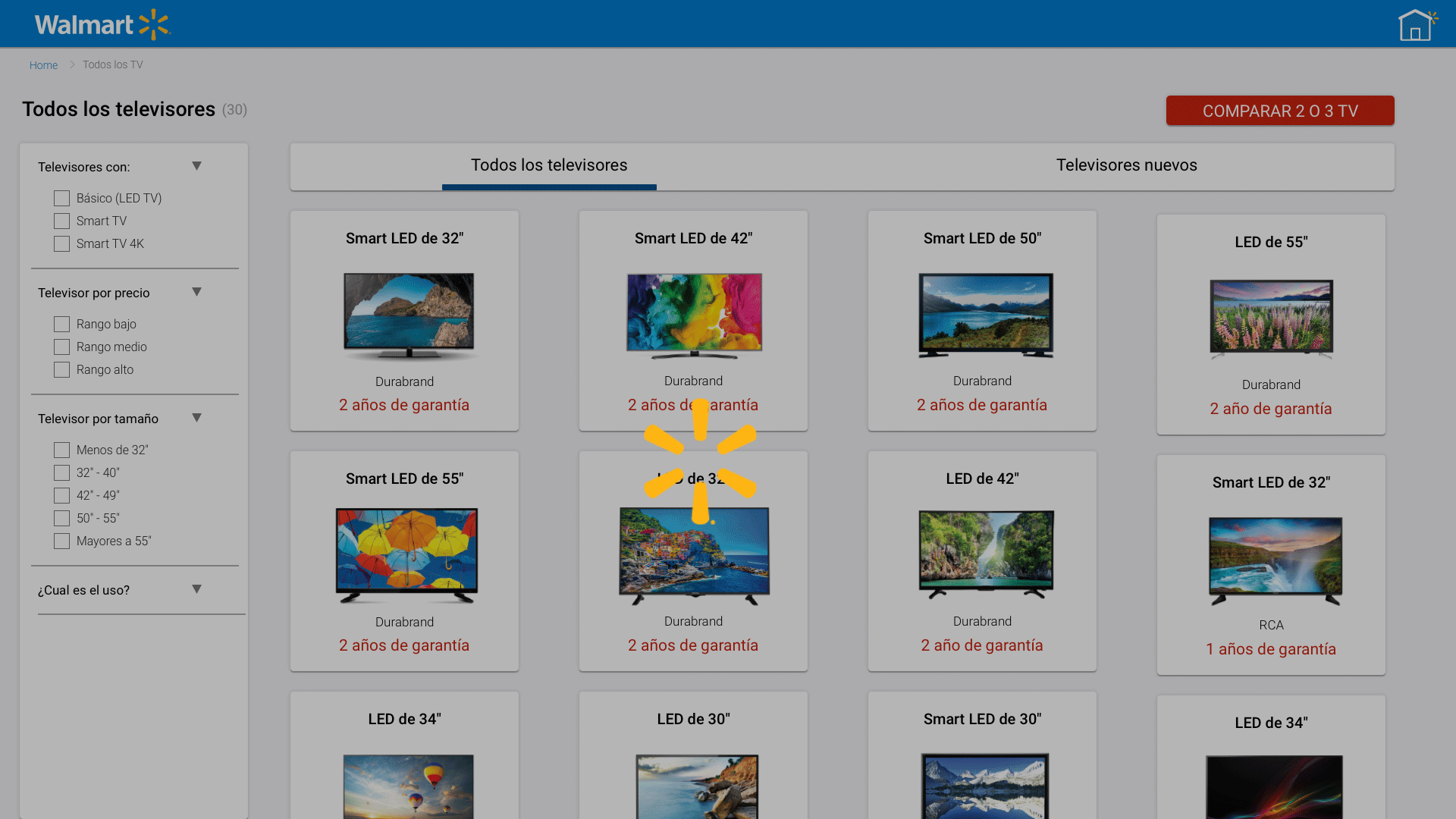This screenshot has width=1456, height=819.
Task: Click the Walmart logo in the header
Action: point(102,24)
